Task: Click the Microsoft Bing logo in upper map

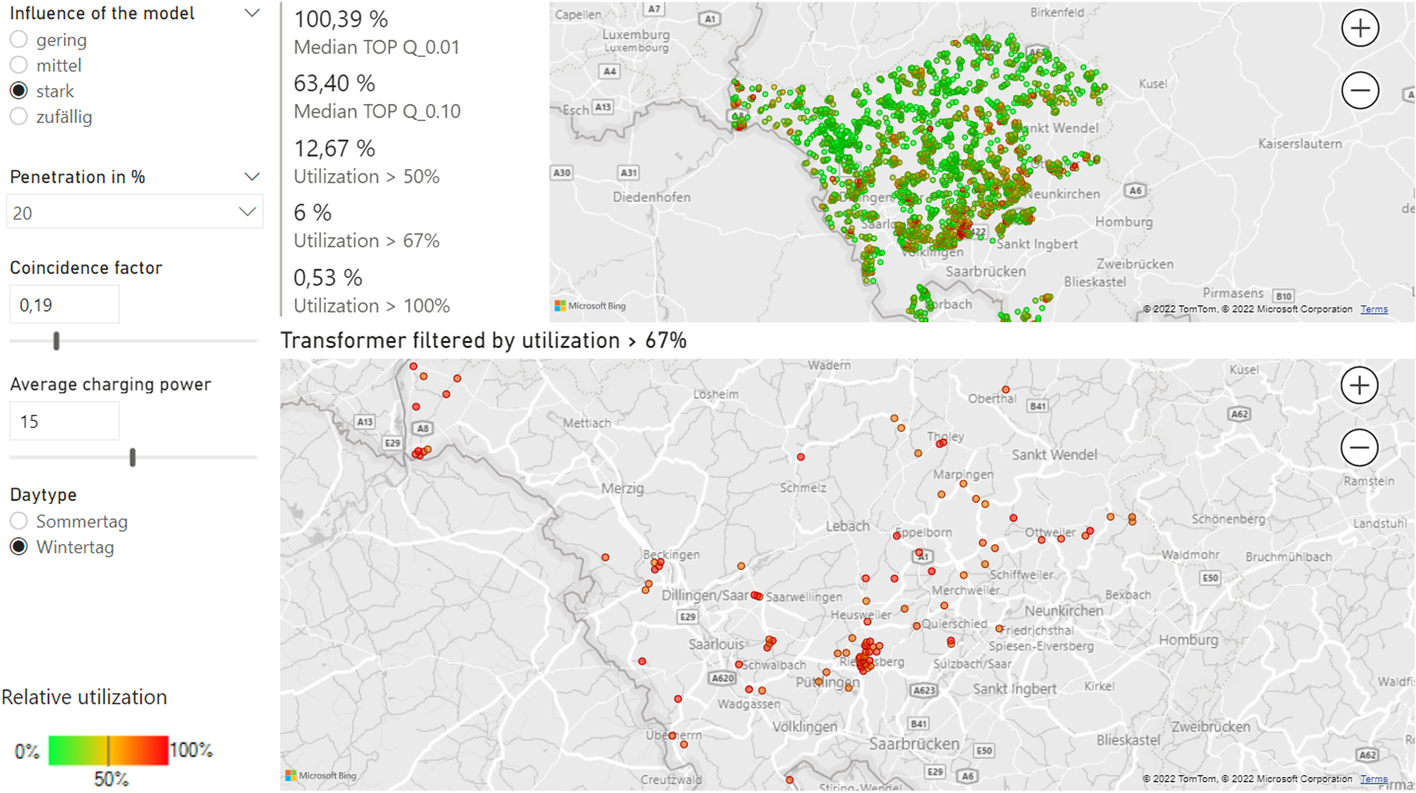Action: [590, 306]
